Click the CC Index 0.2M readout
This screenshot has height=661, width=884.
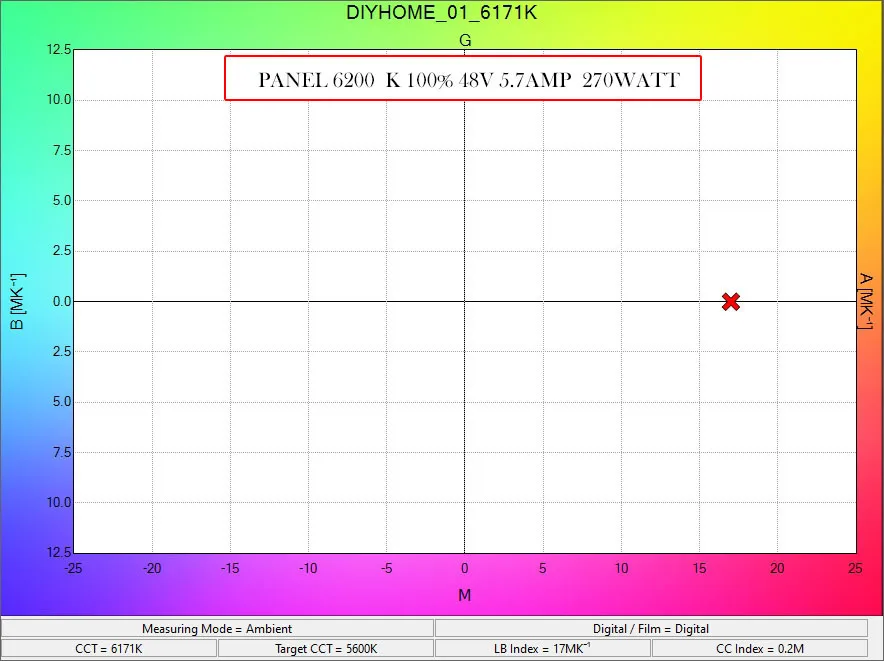pyautogui.click(x=761, y=648)
